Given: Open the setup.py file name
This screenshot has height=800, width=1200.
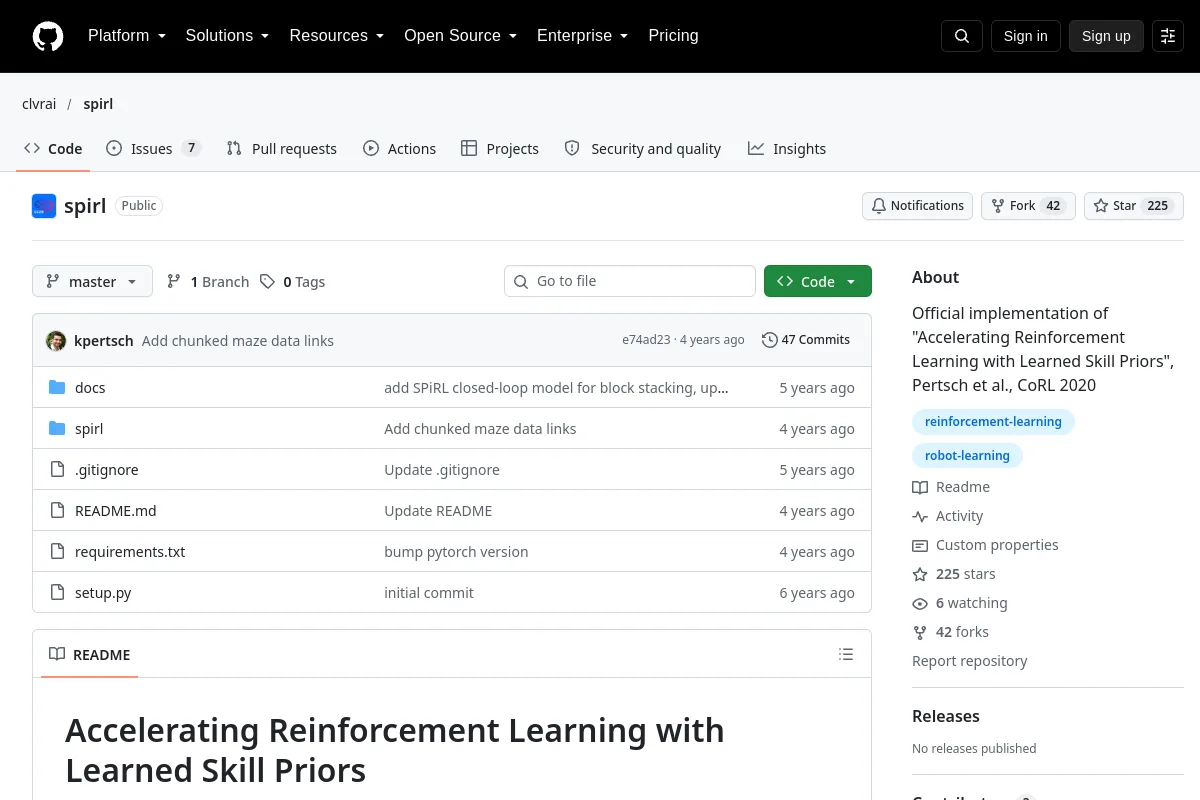Looking at the screenshot, I should tap(103, 593).
